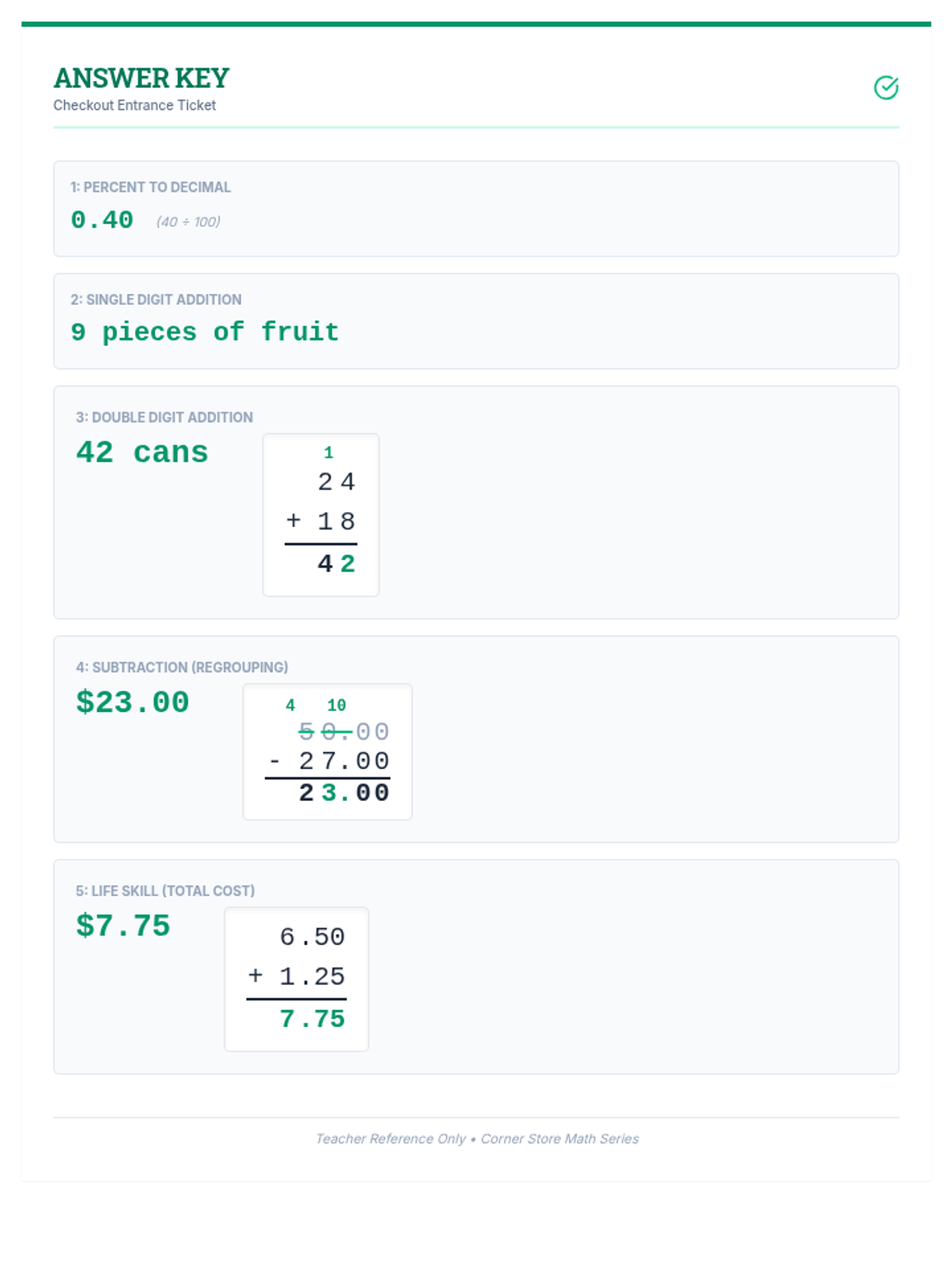Click the ANSWER KEY heading

[141, 78]
